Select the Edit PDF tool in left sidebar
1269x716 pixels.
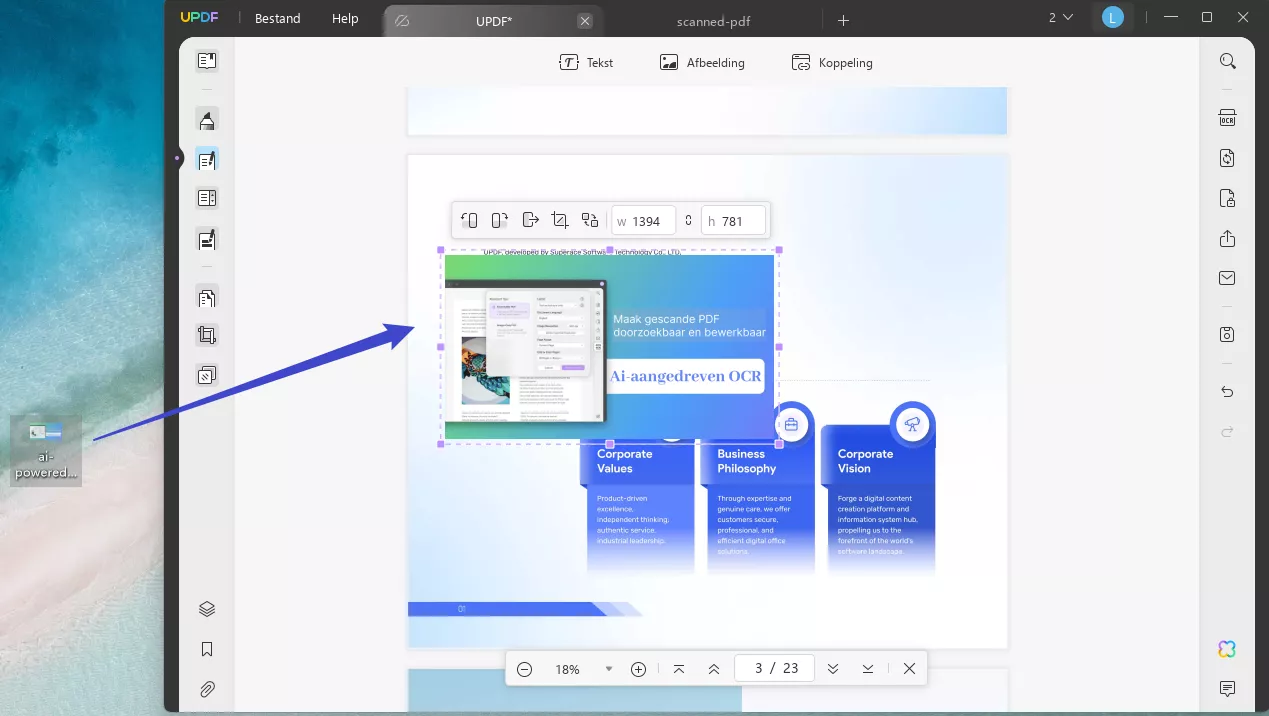(207, 160)
